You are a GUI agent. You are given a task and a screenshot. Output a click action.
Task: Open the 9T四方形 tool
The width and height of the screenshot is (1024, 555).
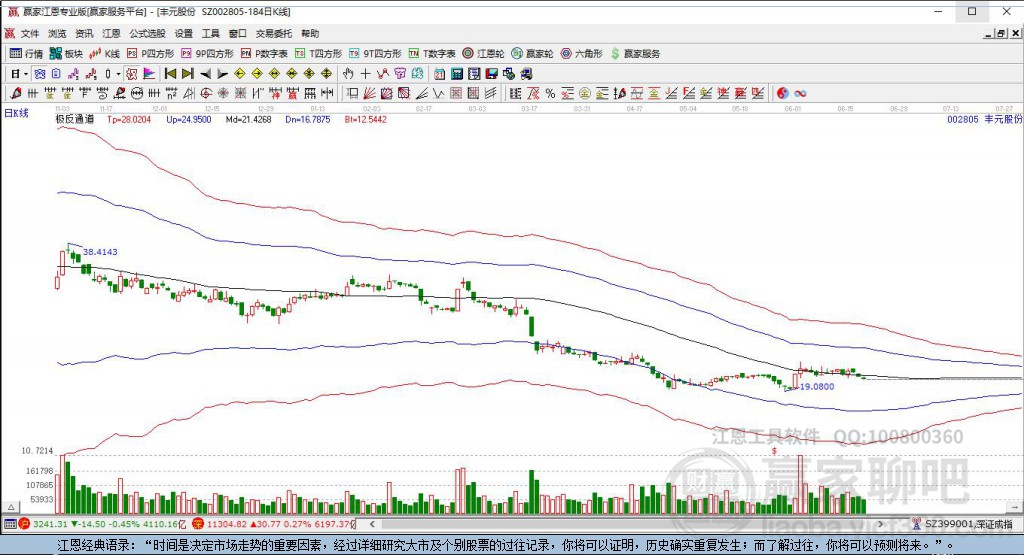[375, 54]
